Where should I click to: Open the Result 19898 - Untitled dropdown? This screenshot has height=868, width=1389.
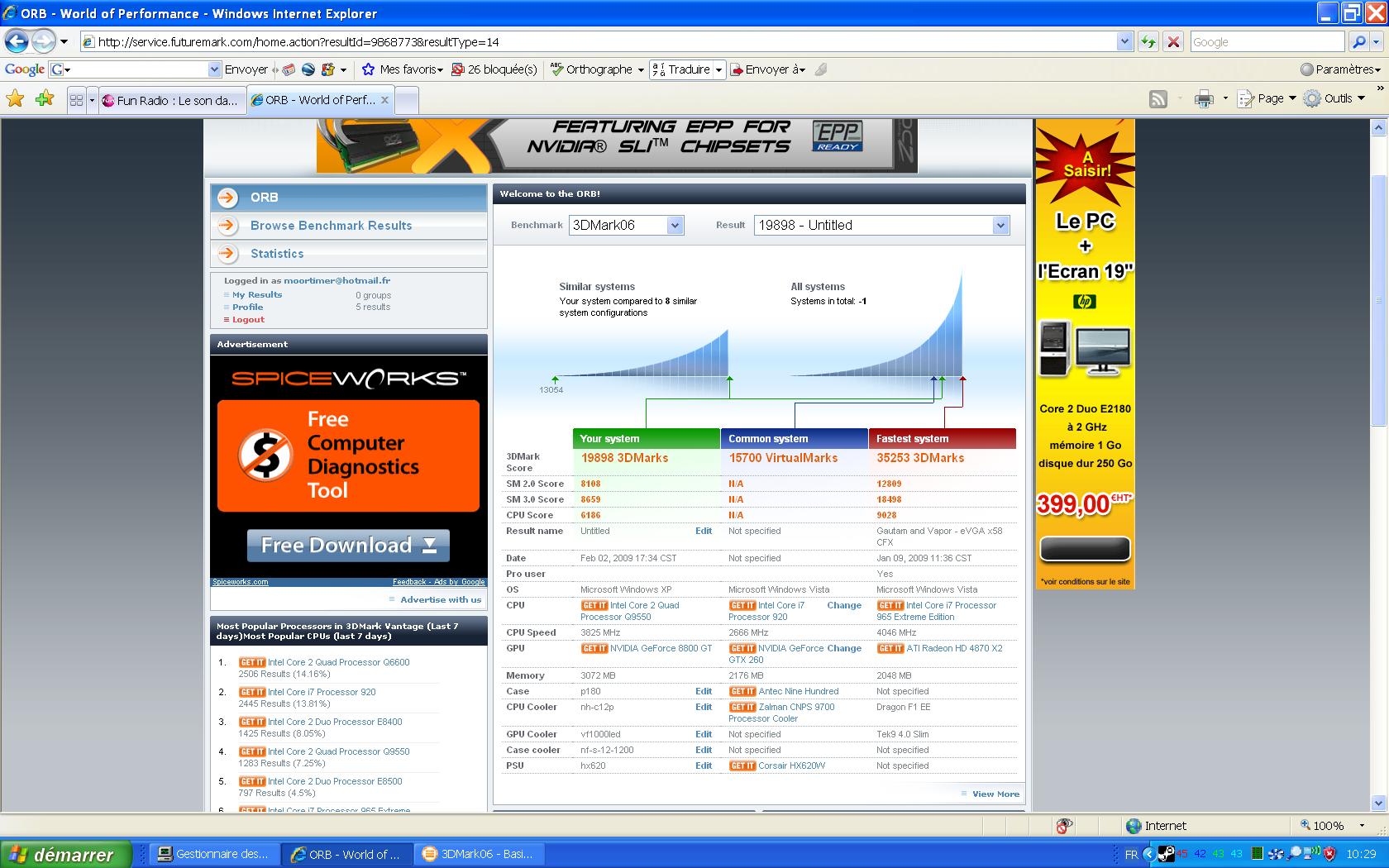1000,225
